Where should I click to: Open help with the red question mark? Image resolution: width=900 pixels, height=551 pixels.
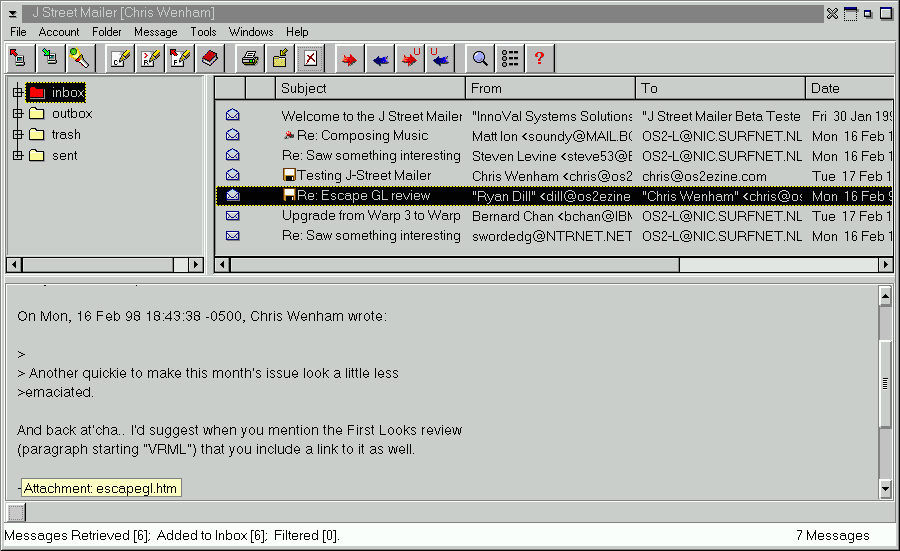pos(540,59)
